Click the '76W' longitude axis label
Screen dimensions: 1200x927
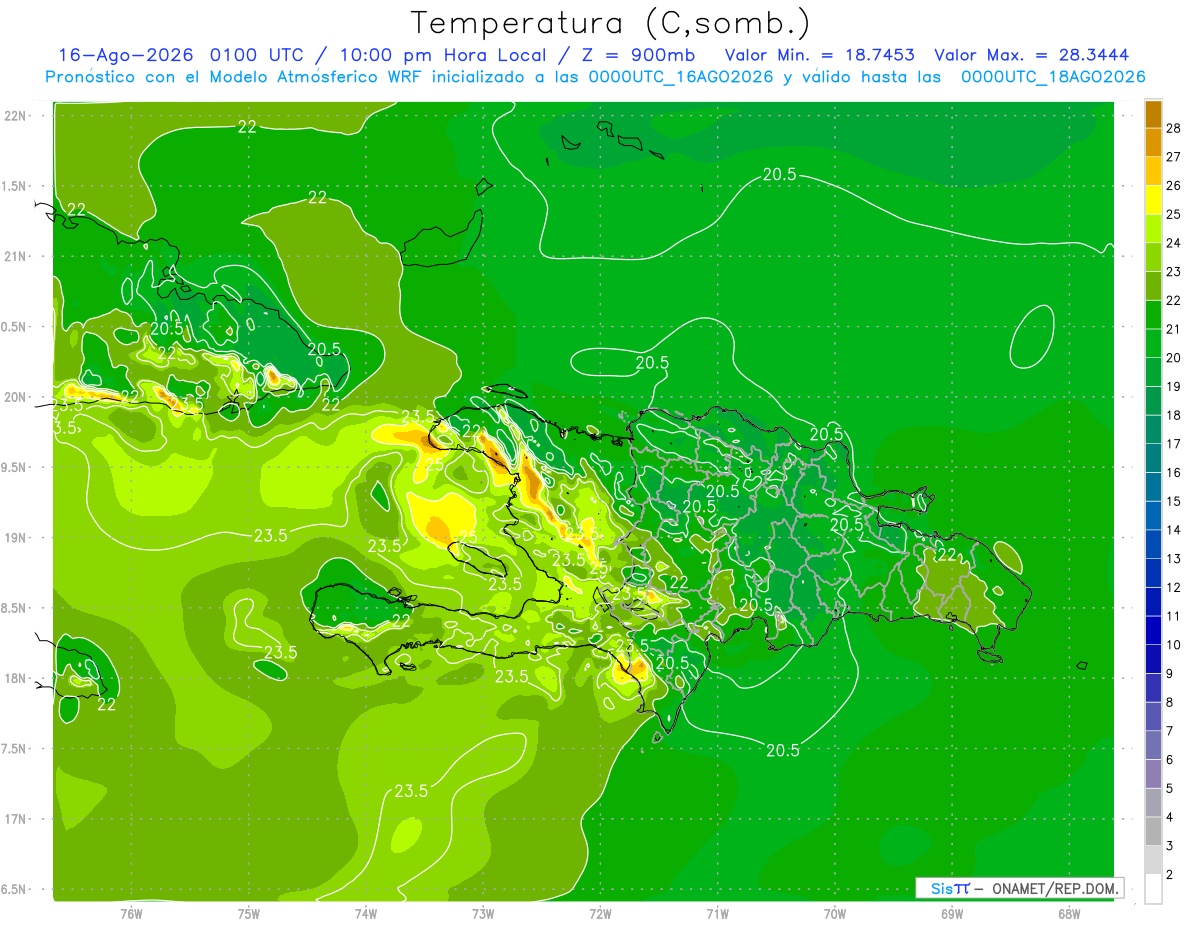131,912
